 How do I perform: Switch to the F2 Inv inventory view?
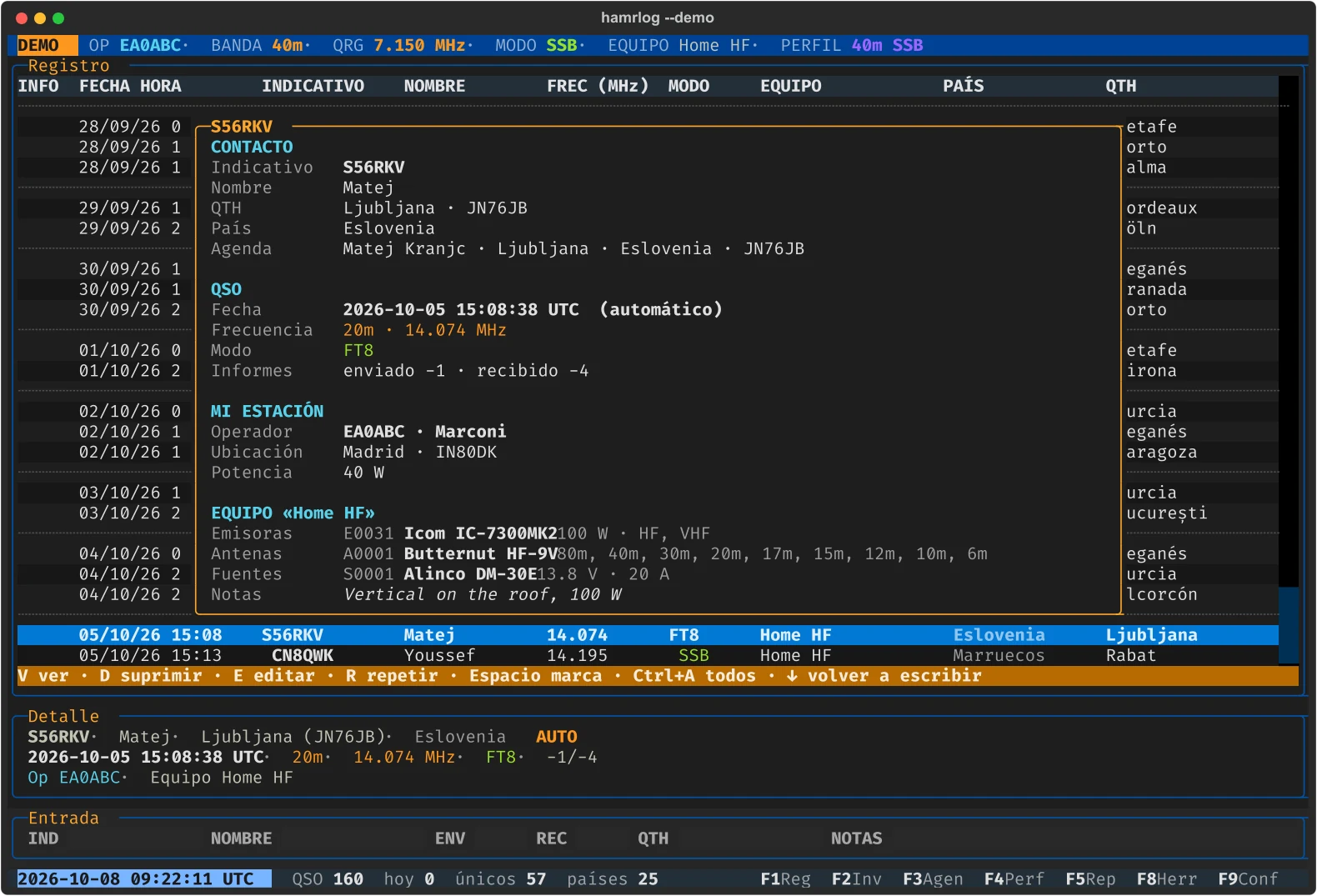856,878
